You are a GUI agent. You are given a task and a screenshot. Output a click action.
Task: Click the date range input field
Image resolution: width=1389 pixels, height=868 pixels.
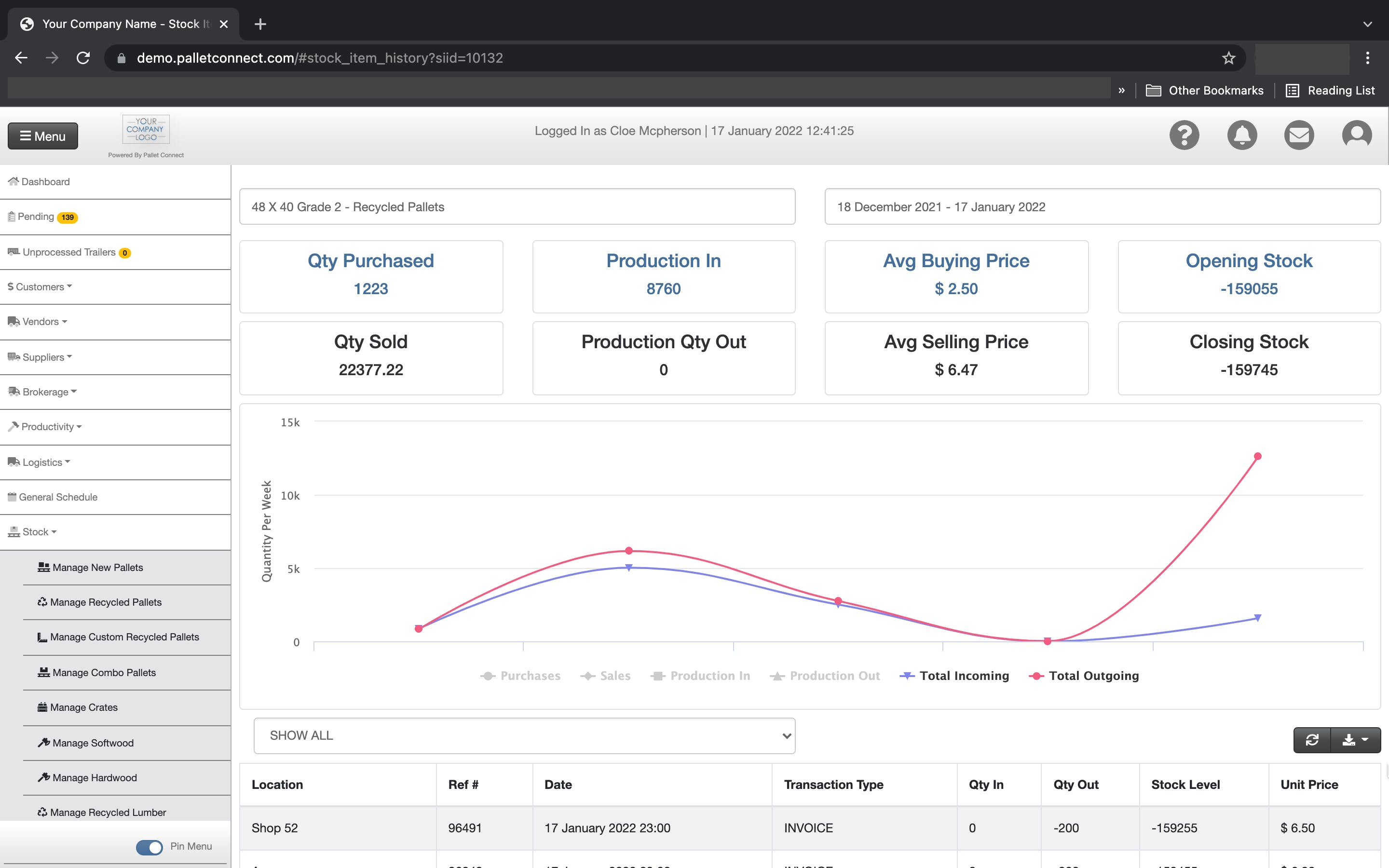click(x=1102, y=207)
